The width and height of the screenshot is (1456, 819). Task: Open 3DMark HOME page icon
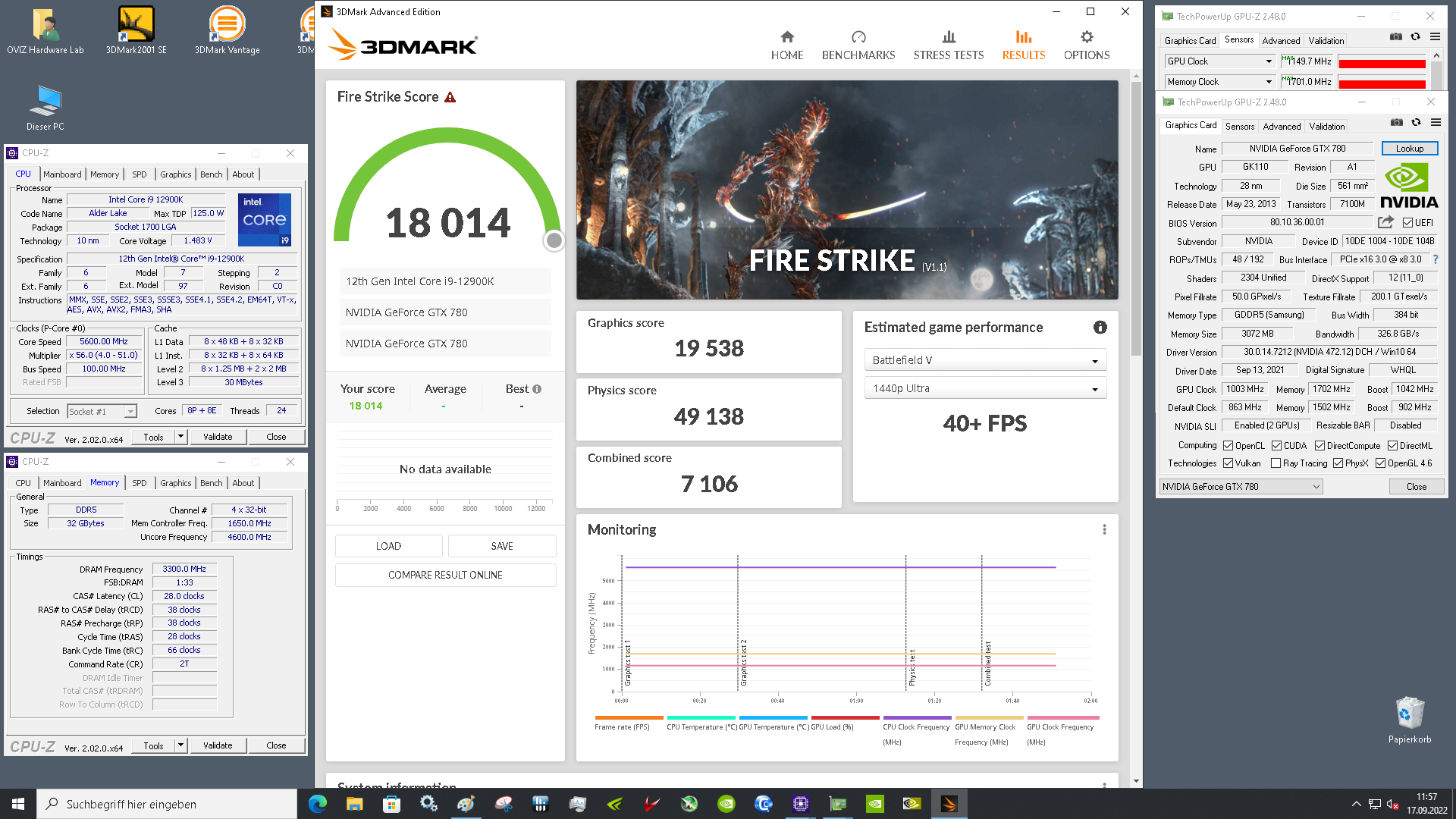787,37
